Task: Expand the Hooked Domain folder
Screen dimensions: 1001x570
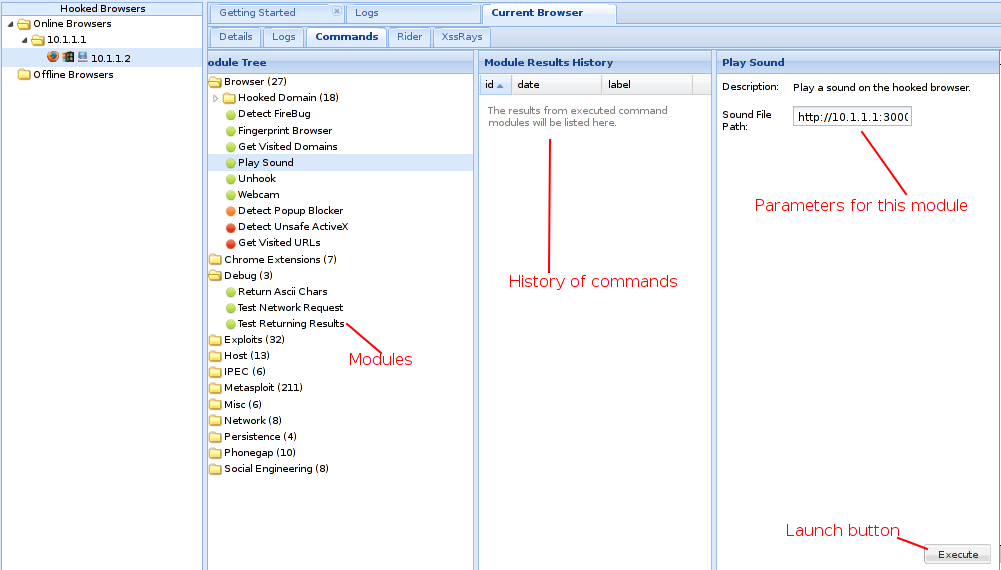Action: click(215, 98)
